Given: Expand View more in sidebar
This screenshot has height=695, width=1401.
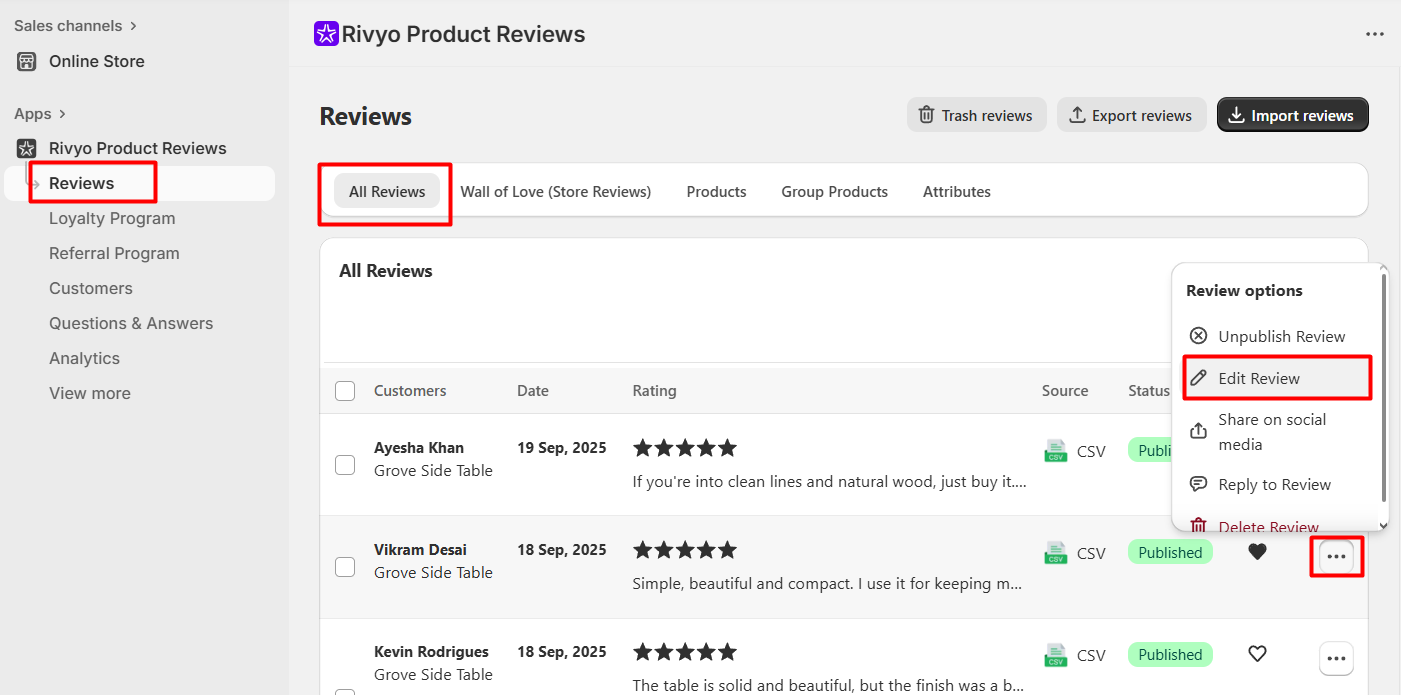Looking at the screenshot, I should [x=90, y=393].
